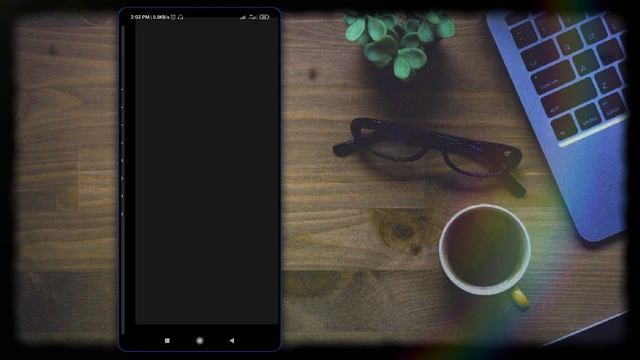This screenshot has height=360, width=640.
Task: Tap the headphones icon in status bar
Action: 180,17
